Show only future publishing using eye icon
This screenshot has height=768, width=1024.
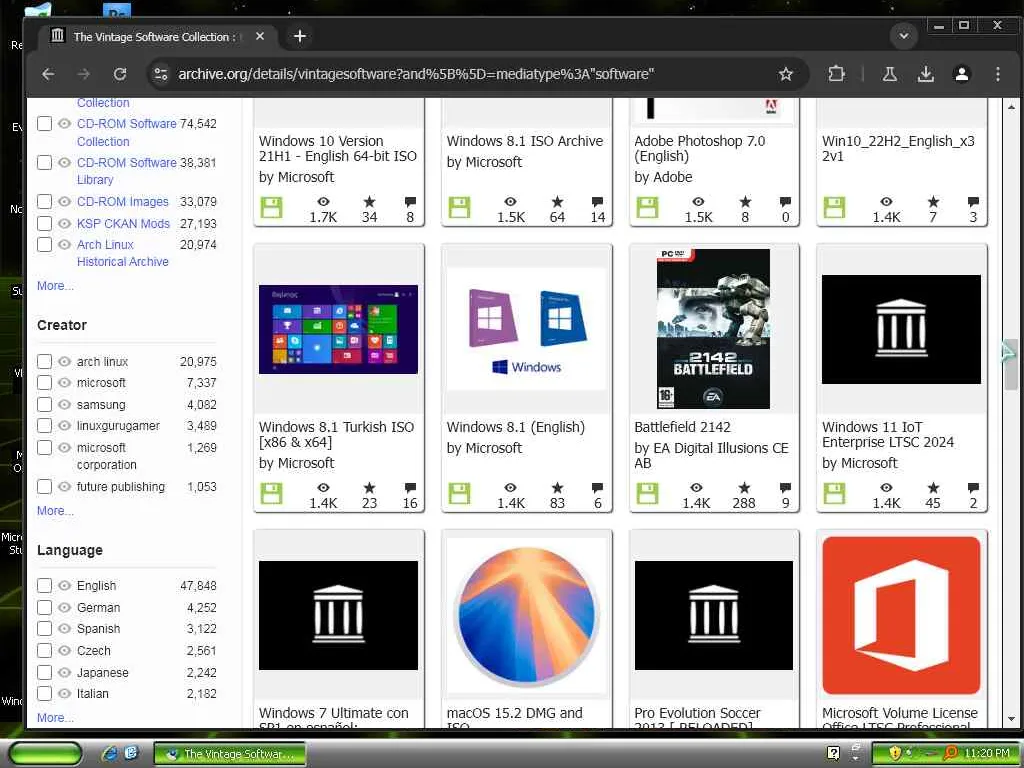pos(64,487)
